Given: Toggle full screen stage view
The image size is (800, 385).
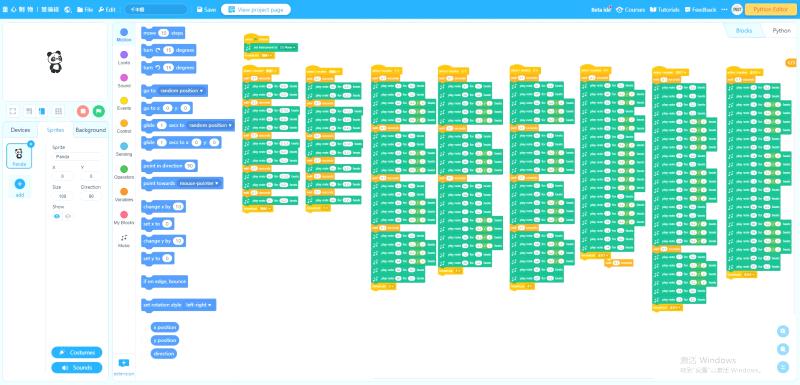Looking at the screenshot, I should [x=13, y=111].
